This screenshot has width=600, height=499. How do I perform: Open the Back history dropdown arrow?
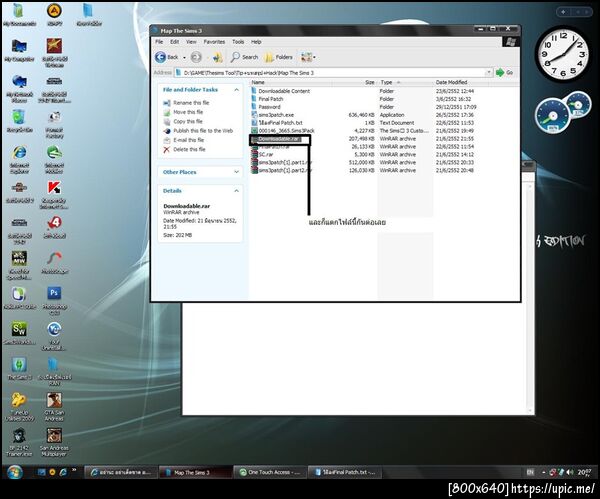[184, 58]
